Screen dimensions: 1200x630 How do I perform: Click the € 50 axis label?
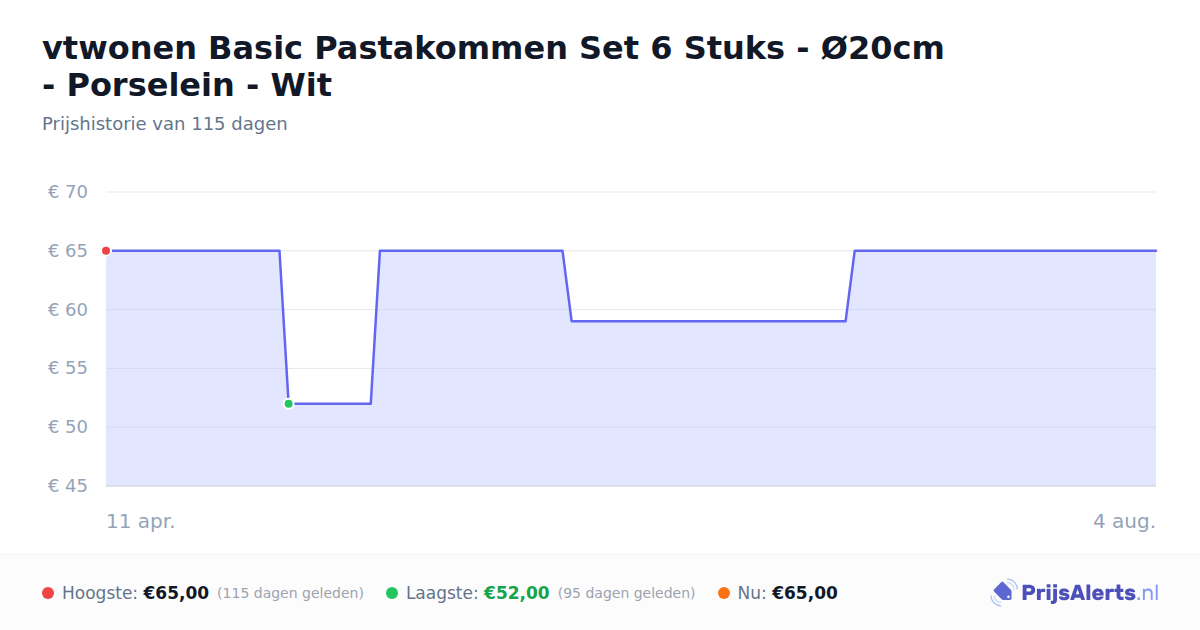point(67,427)
